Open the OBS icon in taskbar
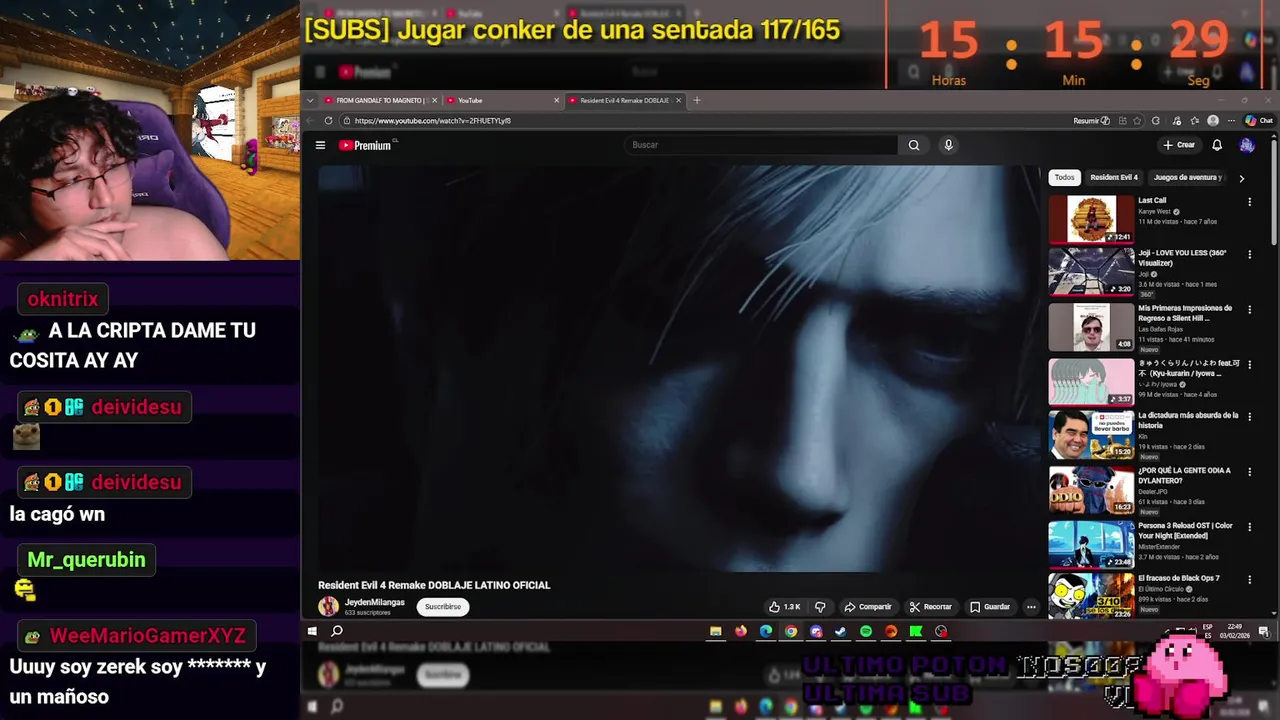Image resolution: width=1280 pixels, height=720 pixels. 941,631
